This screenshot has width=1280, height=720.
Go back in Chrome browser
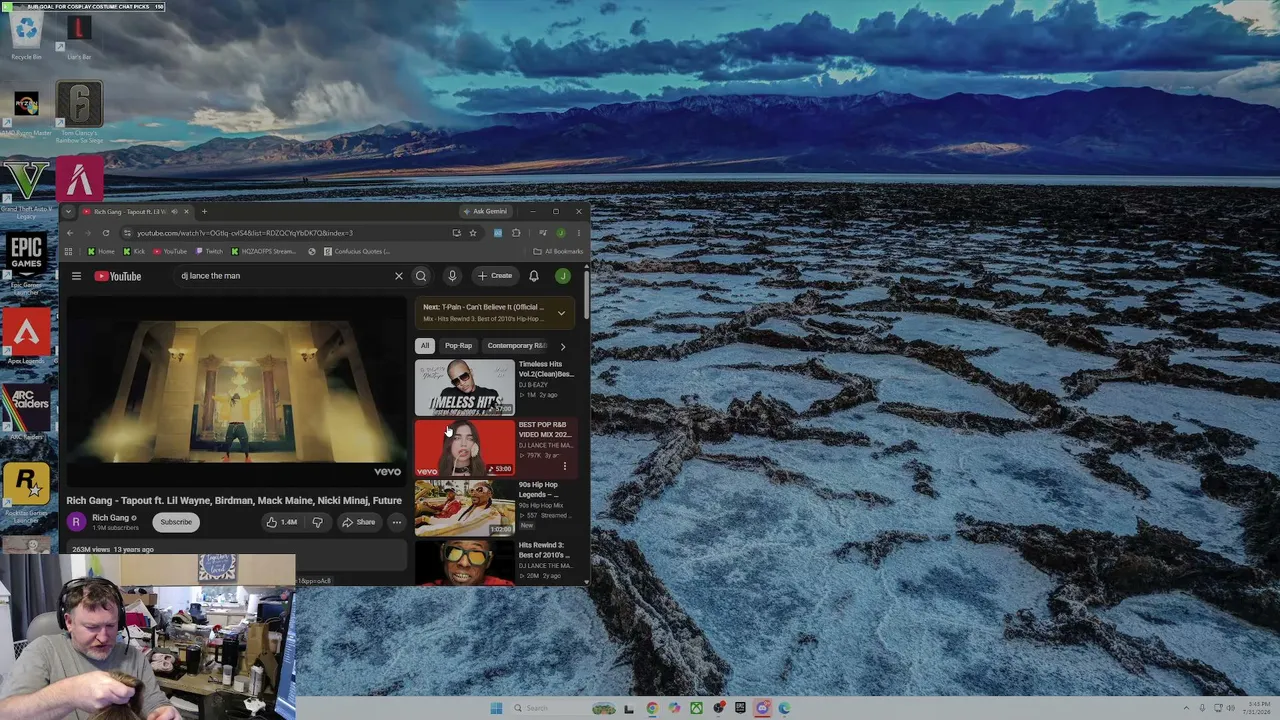69,233
